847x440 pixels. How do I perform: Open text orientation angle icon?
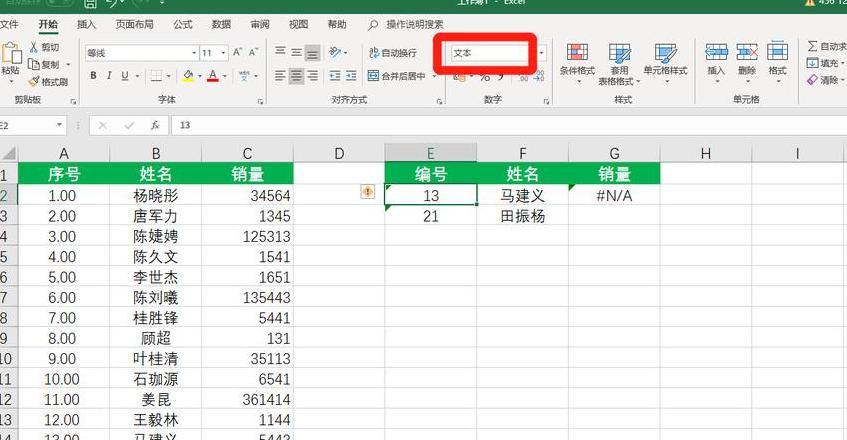[x=335, y=52]
